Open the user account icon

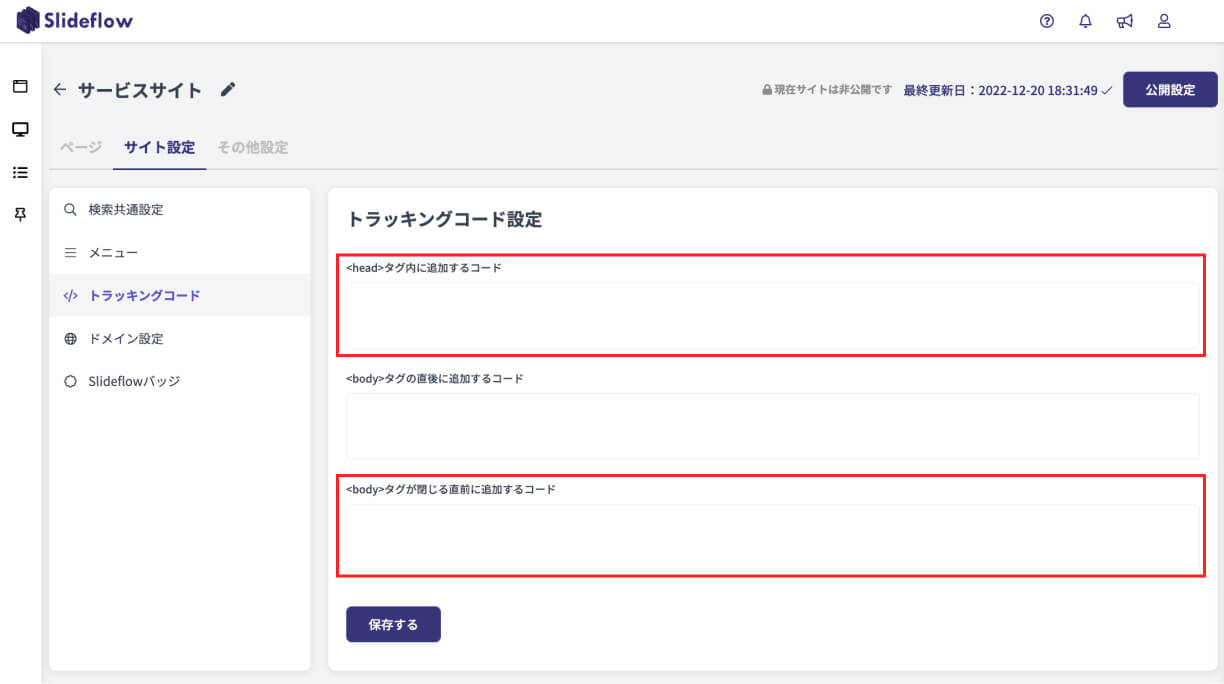(x=1164, y=21)
